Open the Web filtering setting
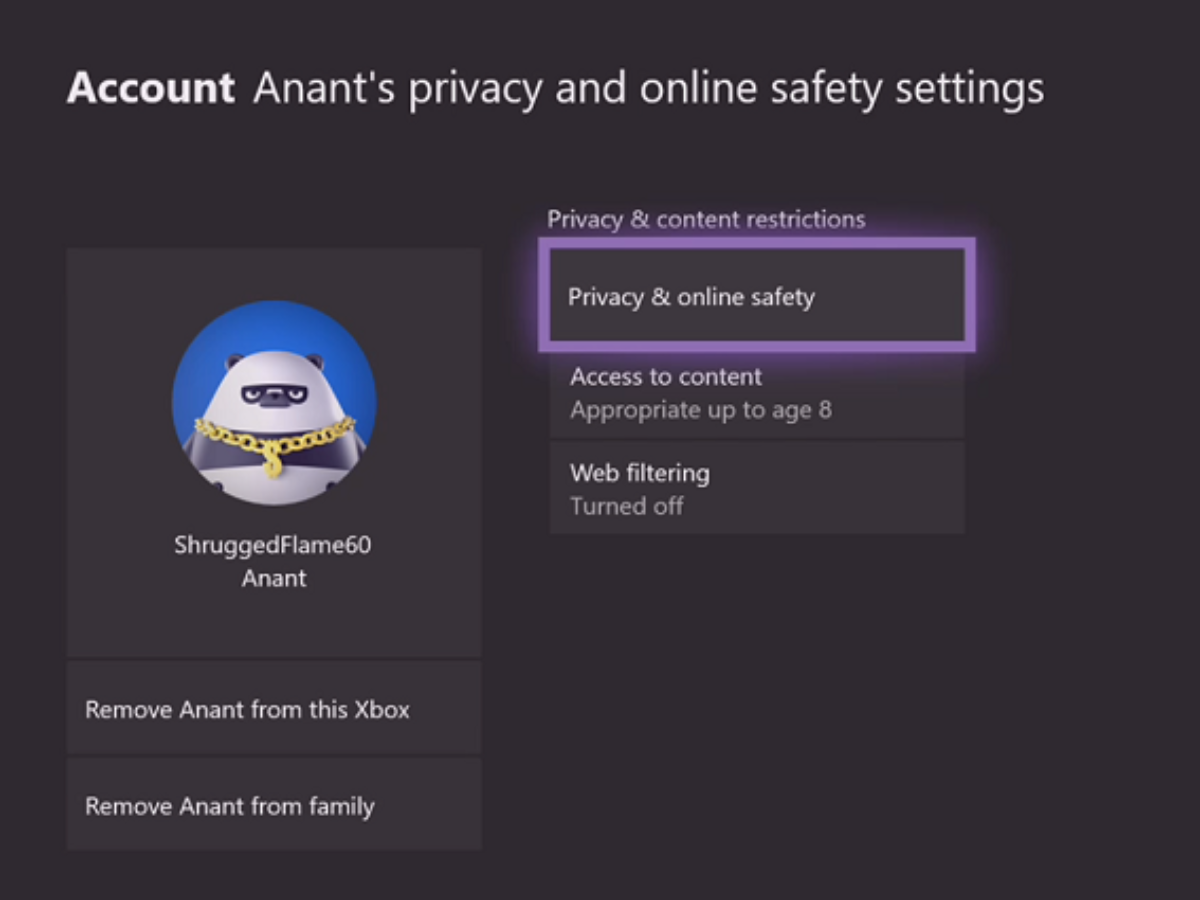 pyautogui.click(x=756, y=488)
